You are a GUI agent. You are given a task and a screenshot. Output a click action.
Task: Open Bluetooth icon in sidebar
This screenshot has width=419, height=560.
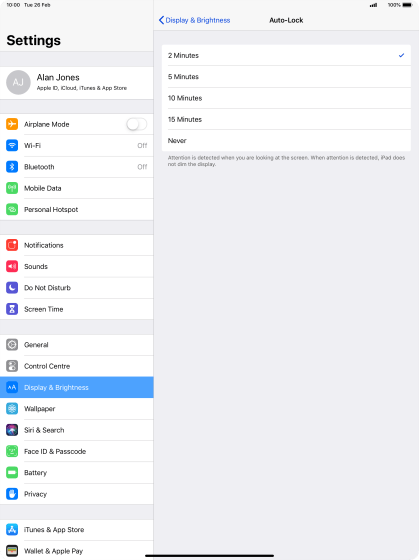12,167
